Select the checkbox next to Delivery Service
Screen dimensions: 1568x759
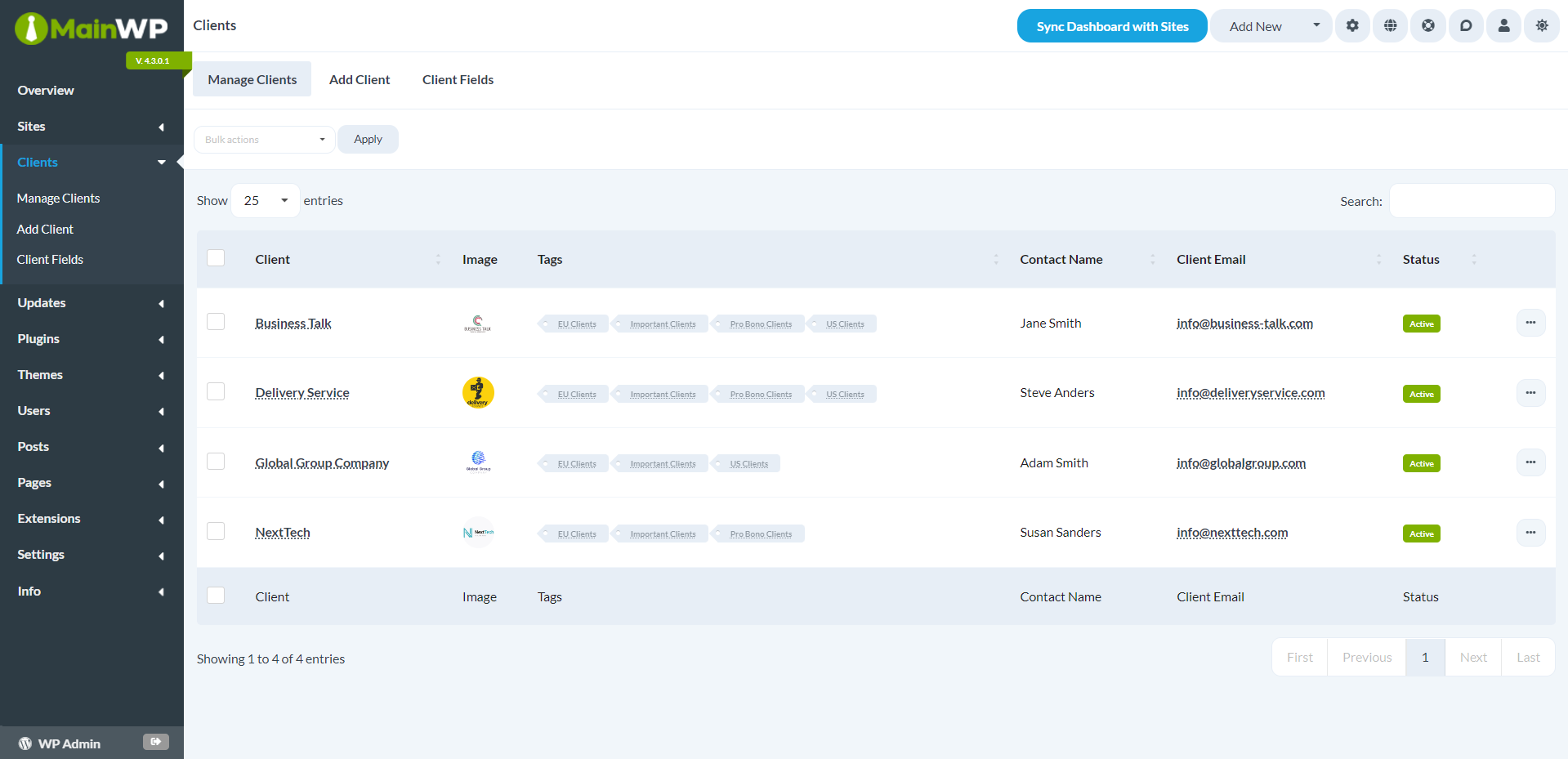216,391
